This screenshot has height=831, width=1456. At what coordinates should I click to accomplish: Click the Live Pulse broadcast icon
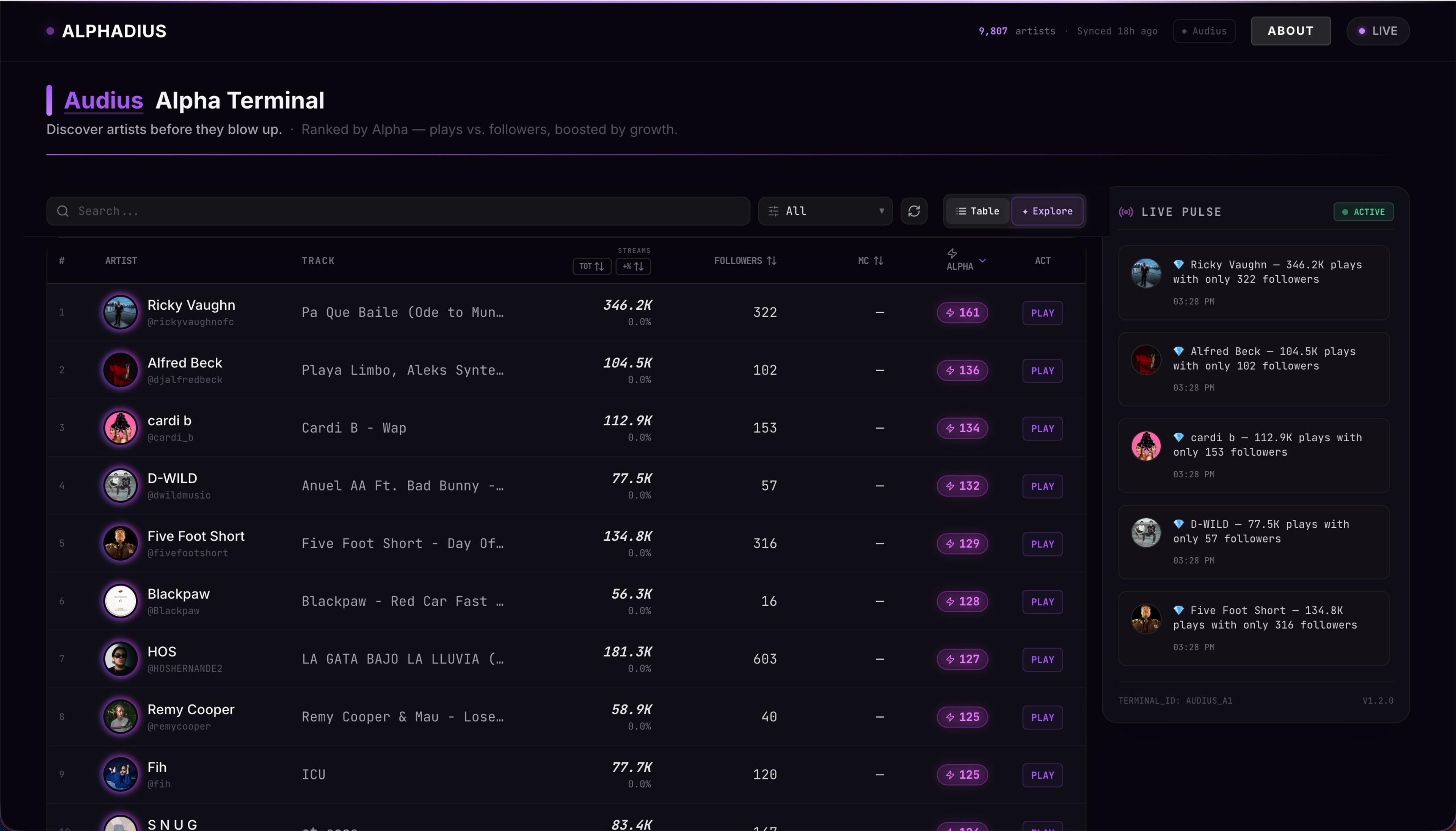(x=1125, y=212)
